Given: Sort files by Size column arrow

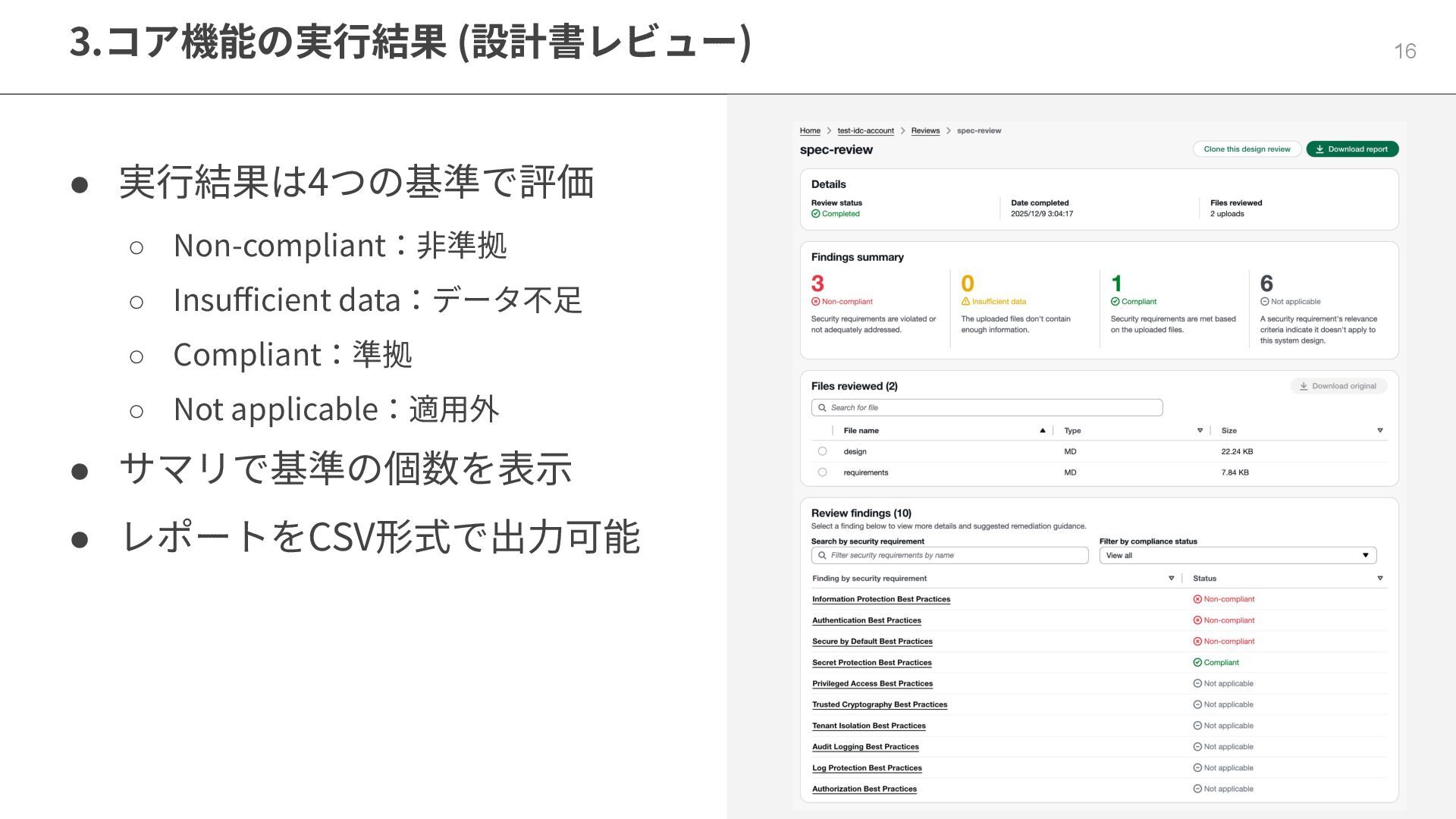Looking at the screenshot, I should click(x=1379, y=431).
